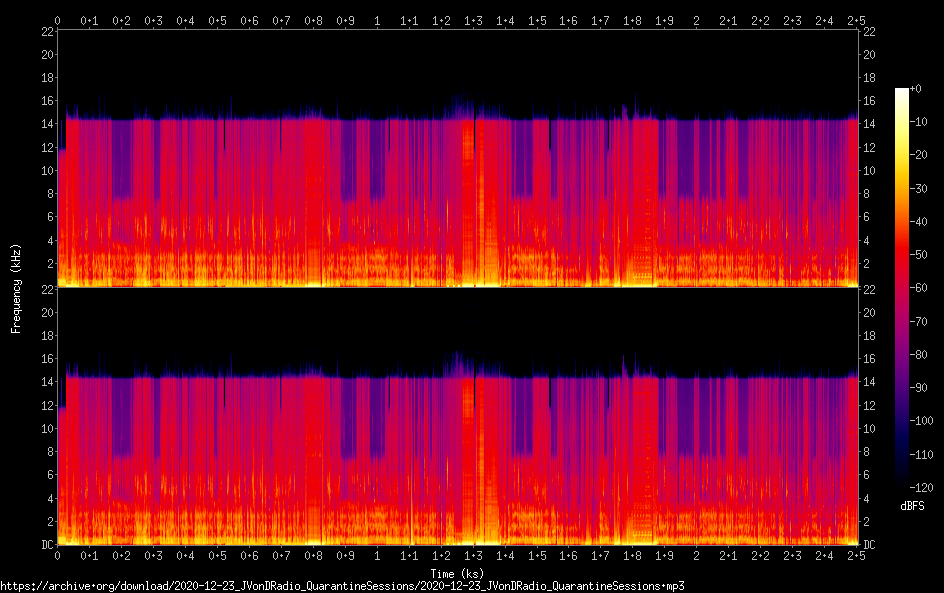Click the "0.9" tick on the top time axis
944x593 pixels.
(x=345, y=20)
